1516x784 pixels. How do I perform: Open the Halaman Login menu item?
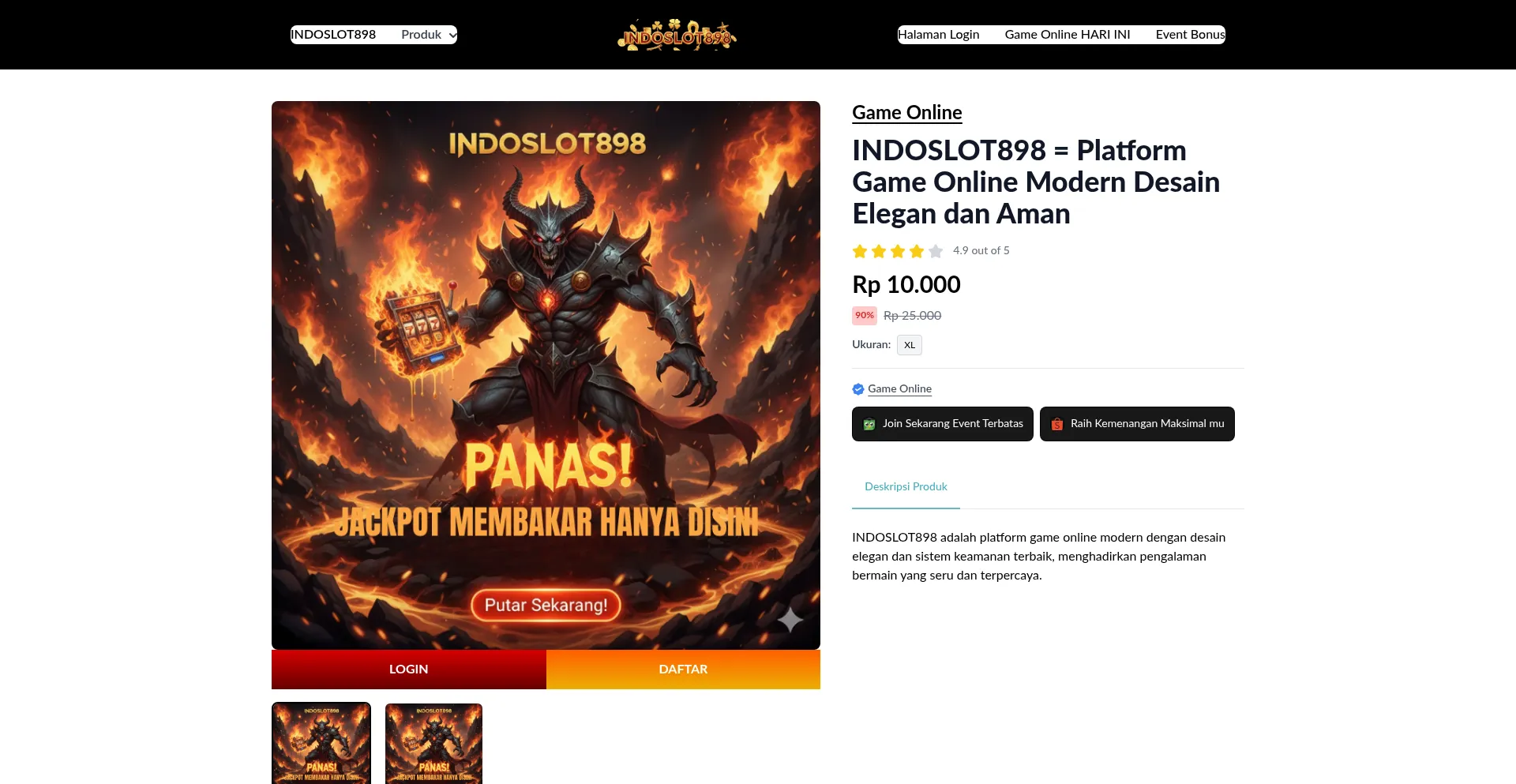[938, 35]
